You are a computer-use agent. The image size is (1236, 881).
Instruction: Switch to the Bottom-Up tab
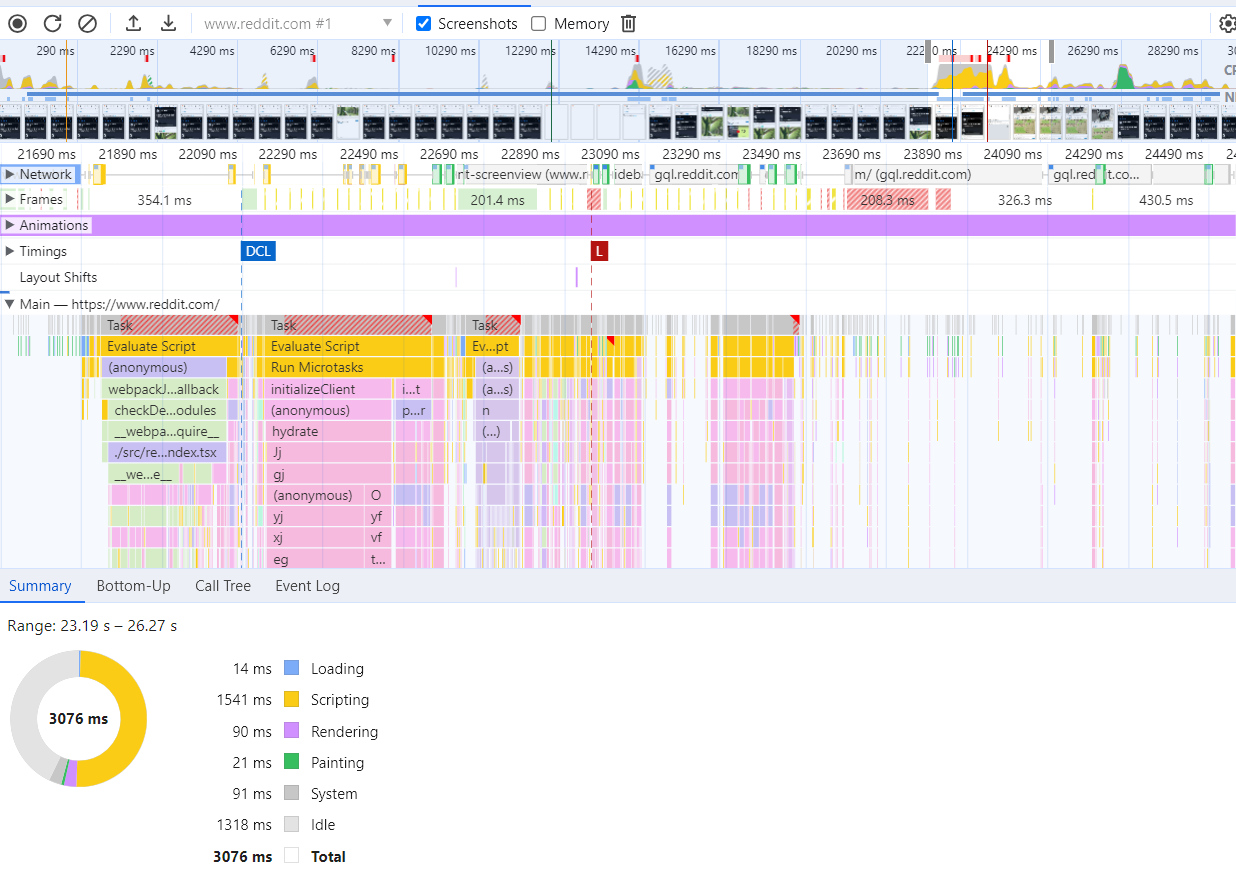click(133, 586)
